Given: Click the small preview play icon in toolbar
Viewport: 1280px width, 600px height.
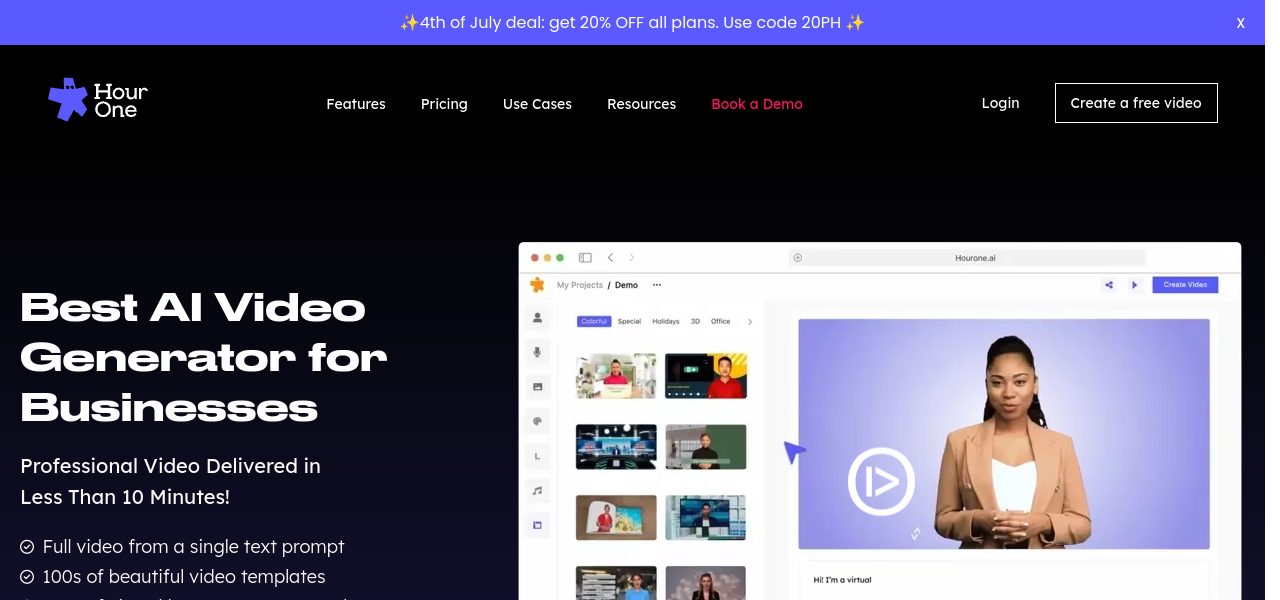Looking at the screenshot, I should pos(1135,285).
